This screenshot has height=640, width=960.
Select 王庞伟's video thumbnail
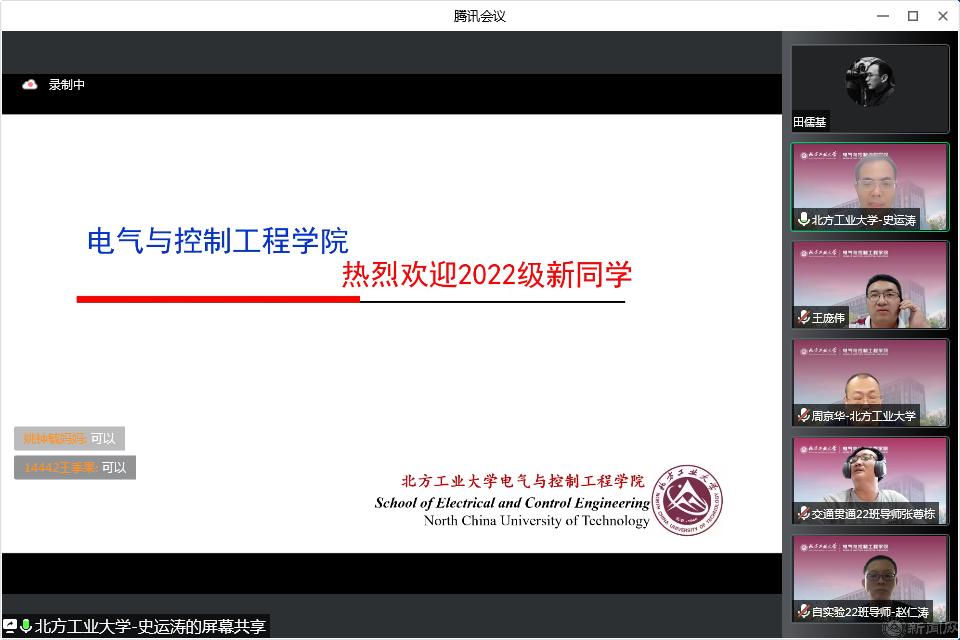click(869, 283)
